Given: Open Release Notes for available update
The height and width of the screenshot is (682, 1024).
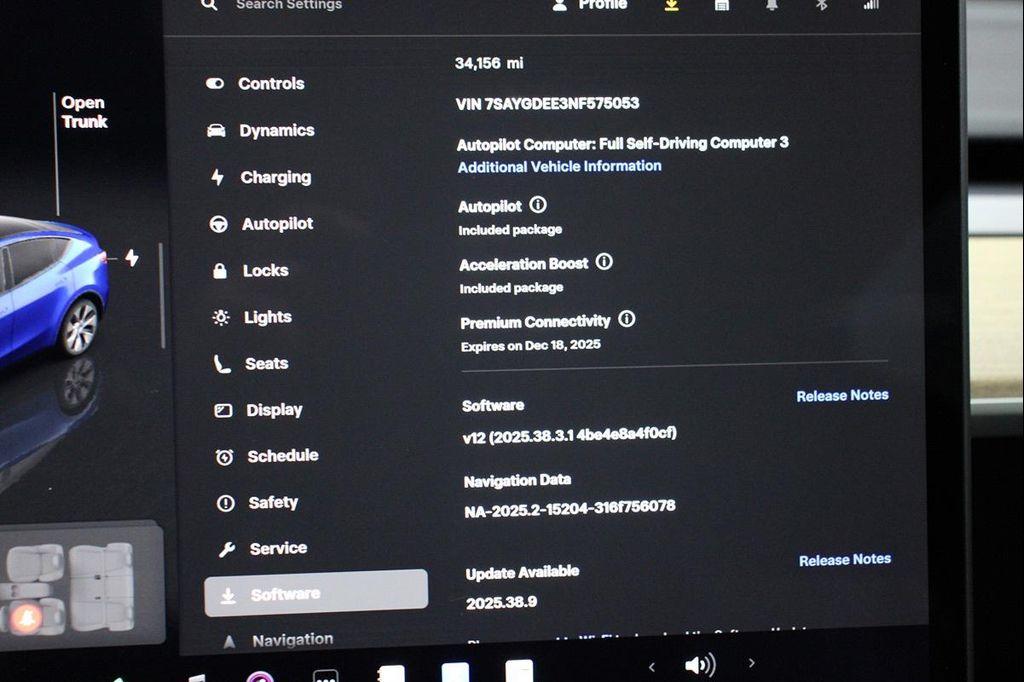Looking at the screenshot, I should 844,560.
